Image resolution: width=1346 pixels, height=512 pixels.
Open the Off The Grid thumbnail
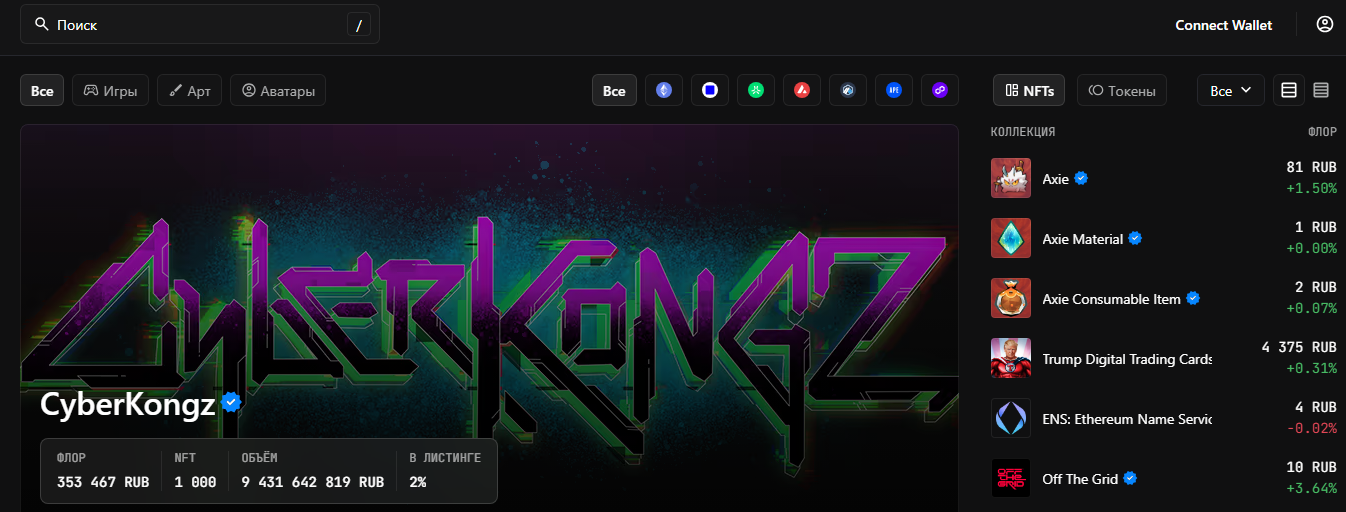point(1011,478)
